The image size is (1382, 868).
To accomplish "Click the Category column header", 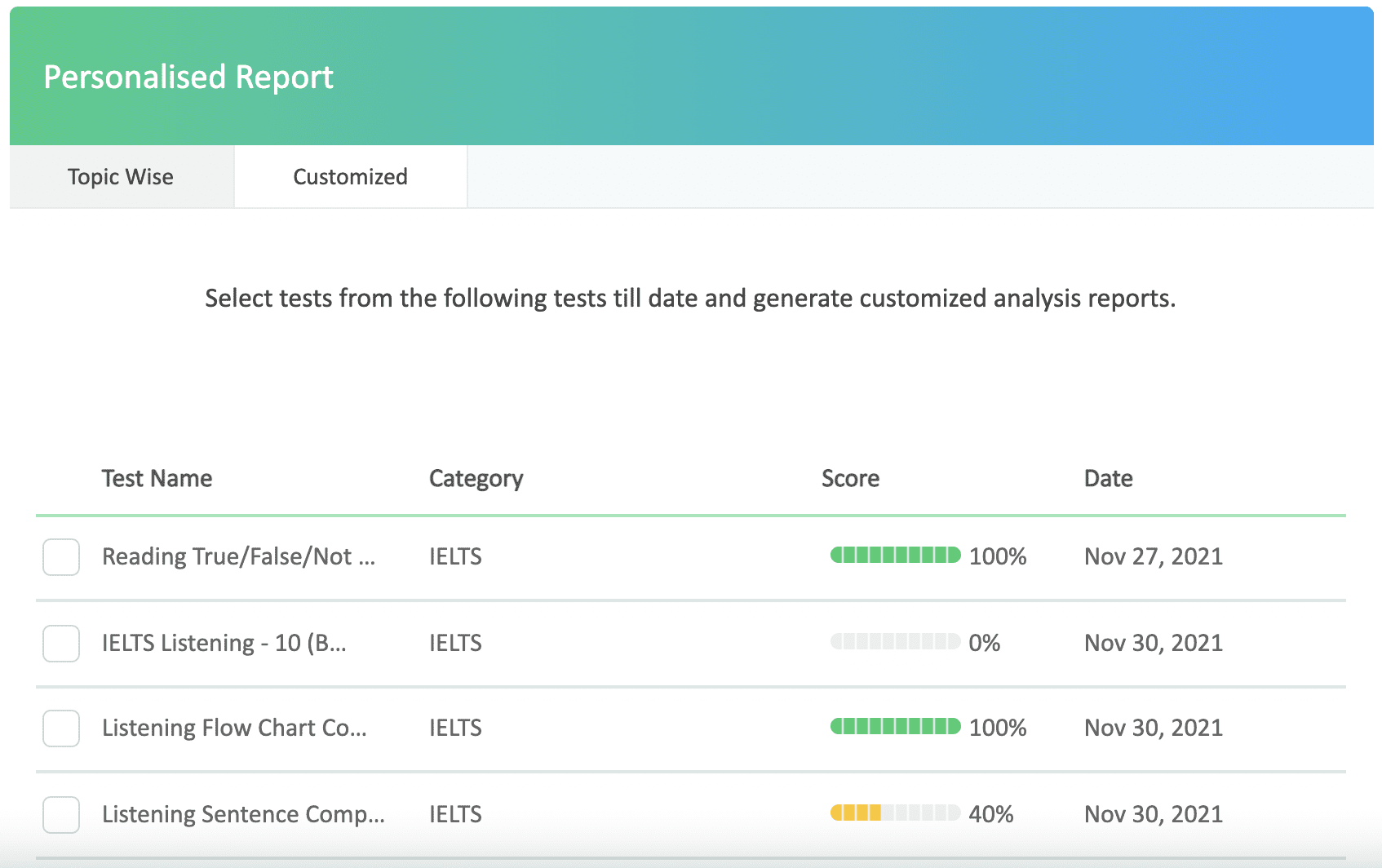I will 476,478.
